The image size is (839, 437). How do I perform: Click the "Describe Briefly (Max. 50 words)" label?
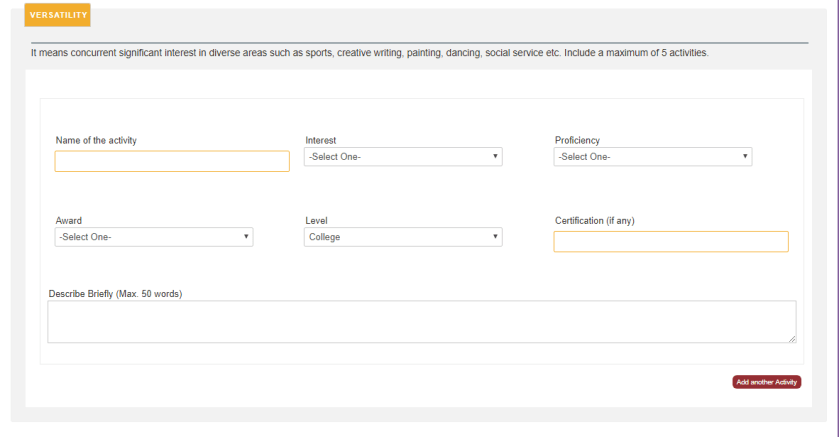coord(115,294)
